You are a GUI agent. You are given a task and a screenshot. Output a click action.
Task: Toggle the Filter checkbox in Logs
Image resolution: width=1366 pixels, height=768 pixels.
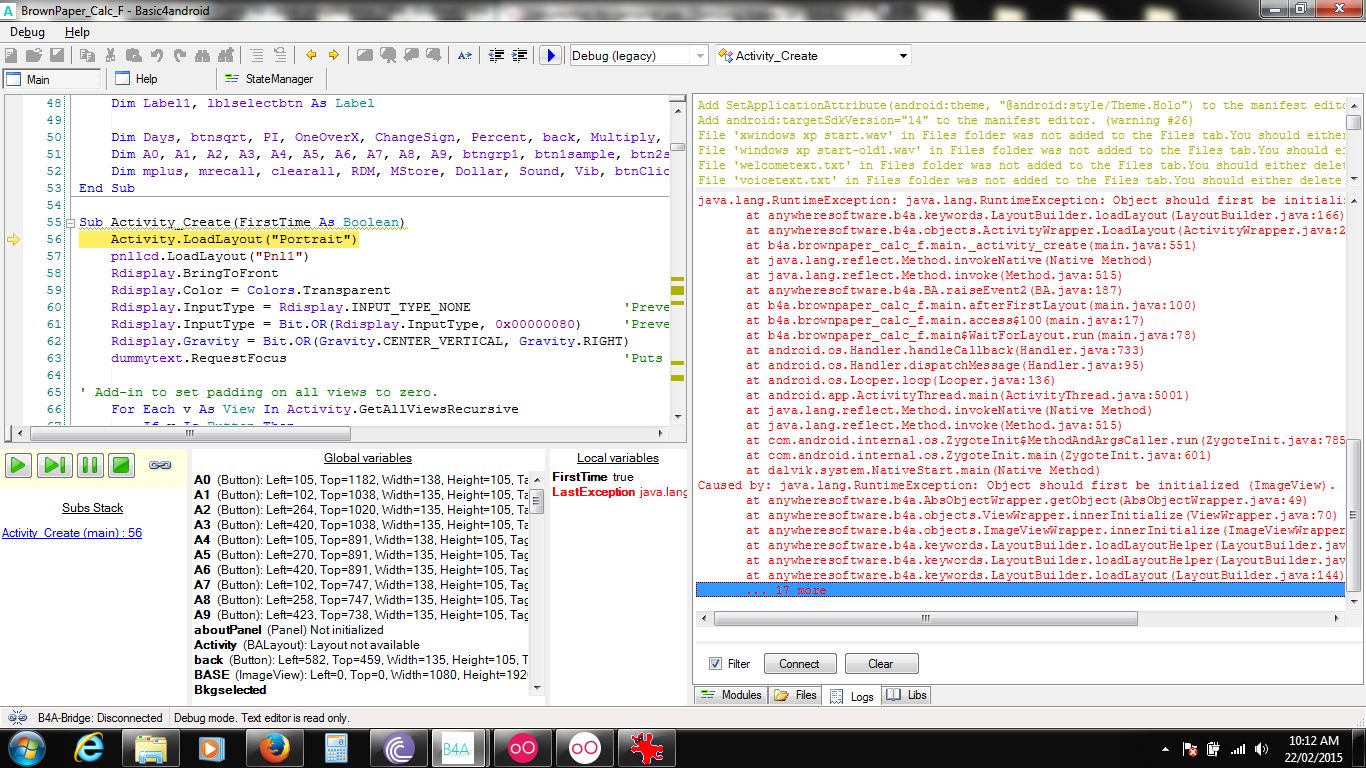(715, 664)
